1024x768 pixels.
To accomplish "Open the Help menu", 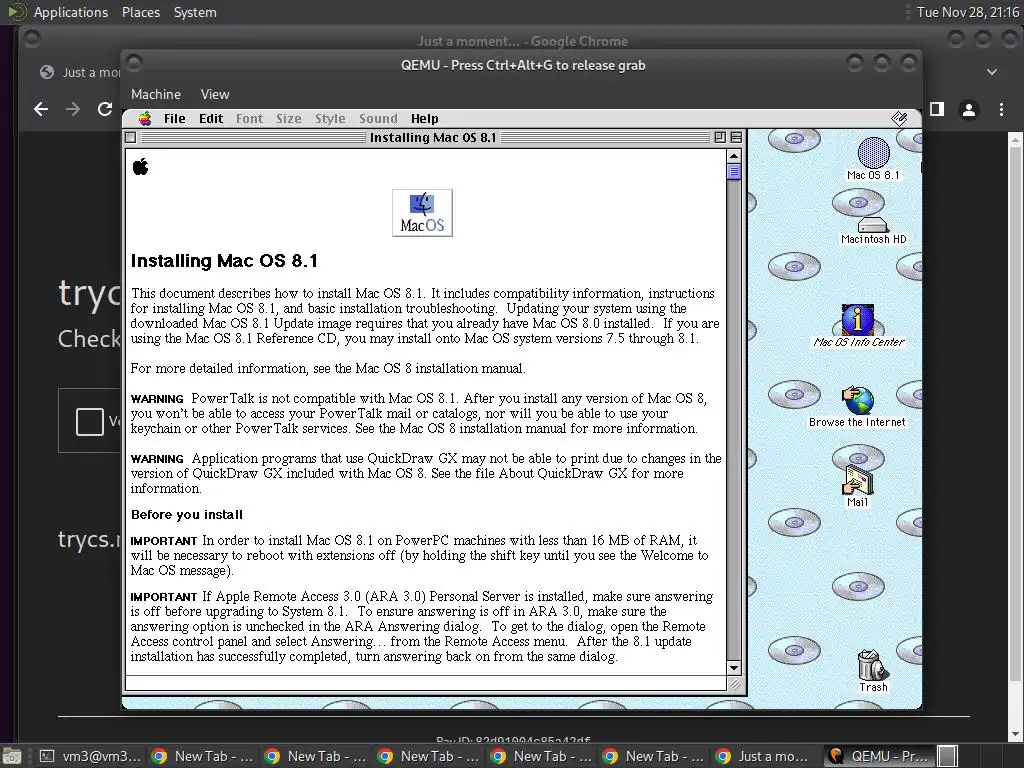I will coord(424,118).
